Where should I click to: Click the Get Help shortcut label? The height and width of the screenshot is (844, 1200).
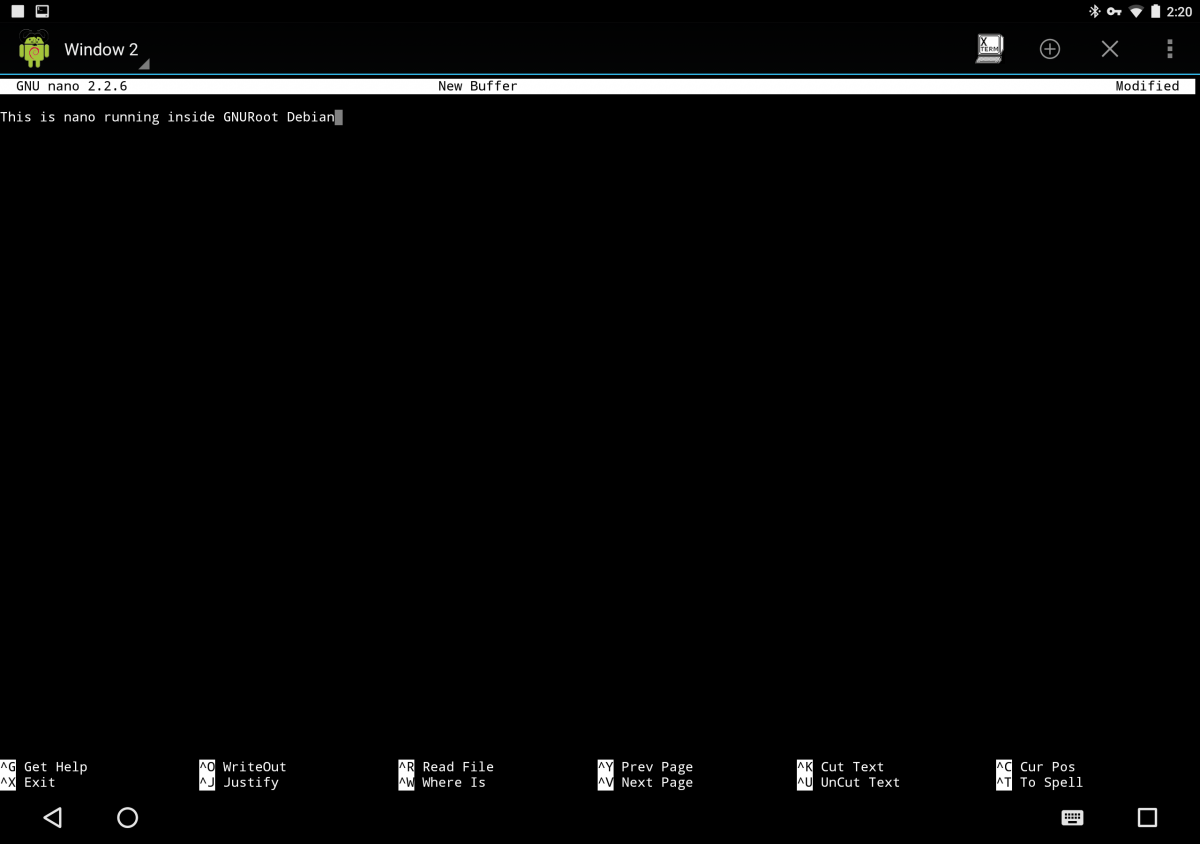click(55, 767)
